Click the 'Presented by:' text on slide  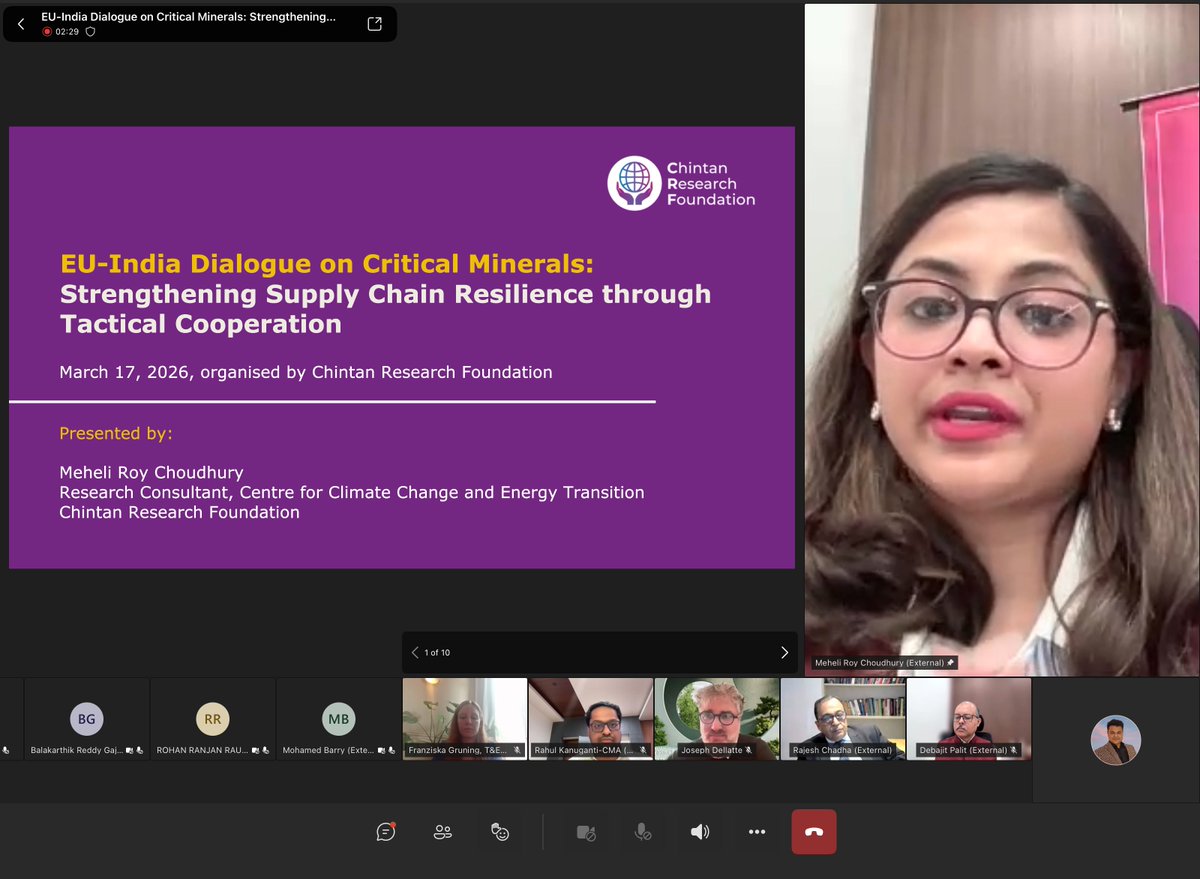pos(116,433)
